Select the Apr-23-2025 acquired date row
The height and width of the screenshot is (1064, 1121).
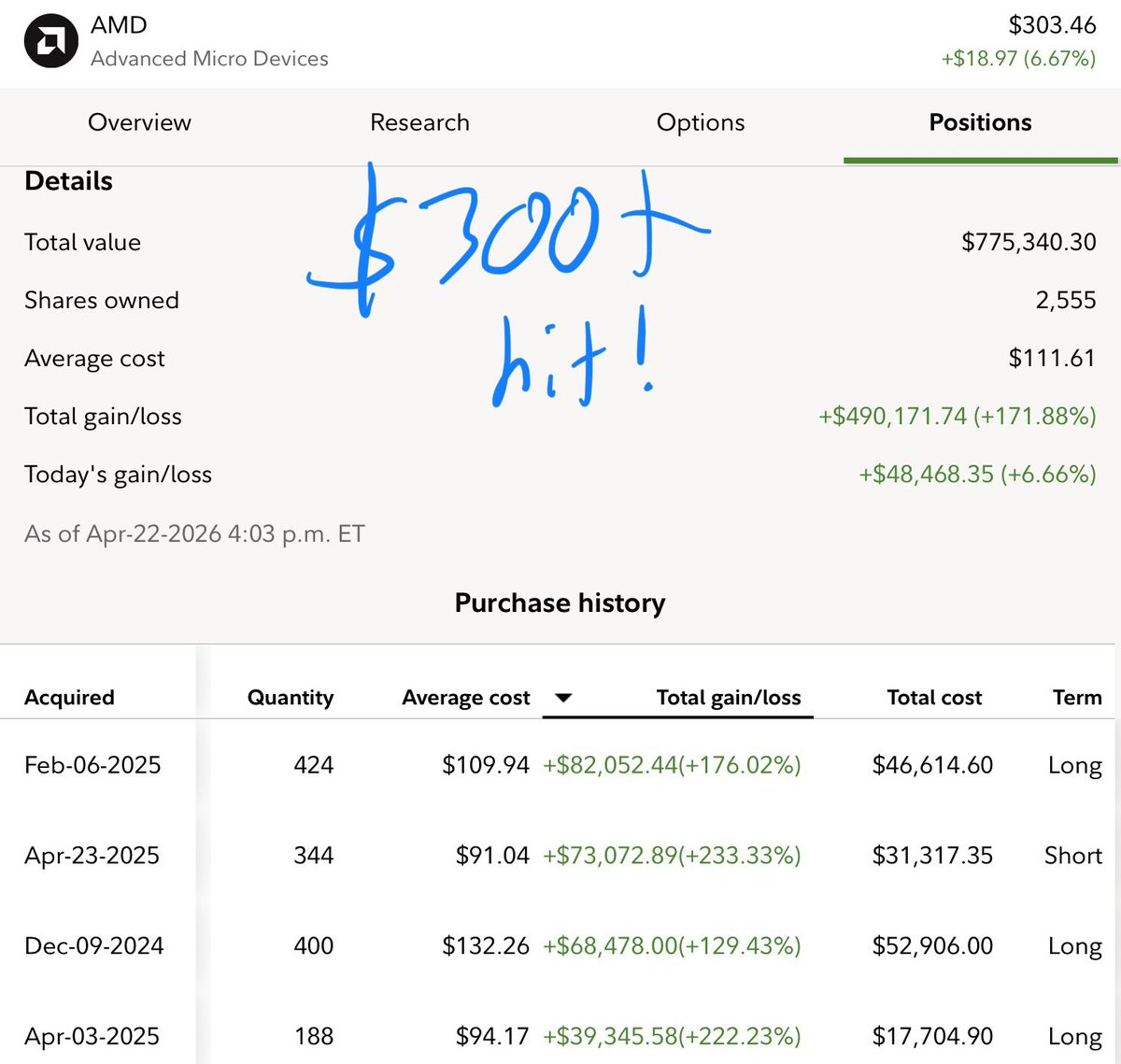click(92, 856)
